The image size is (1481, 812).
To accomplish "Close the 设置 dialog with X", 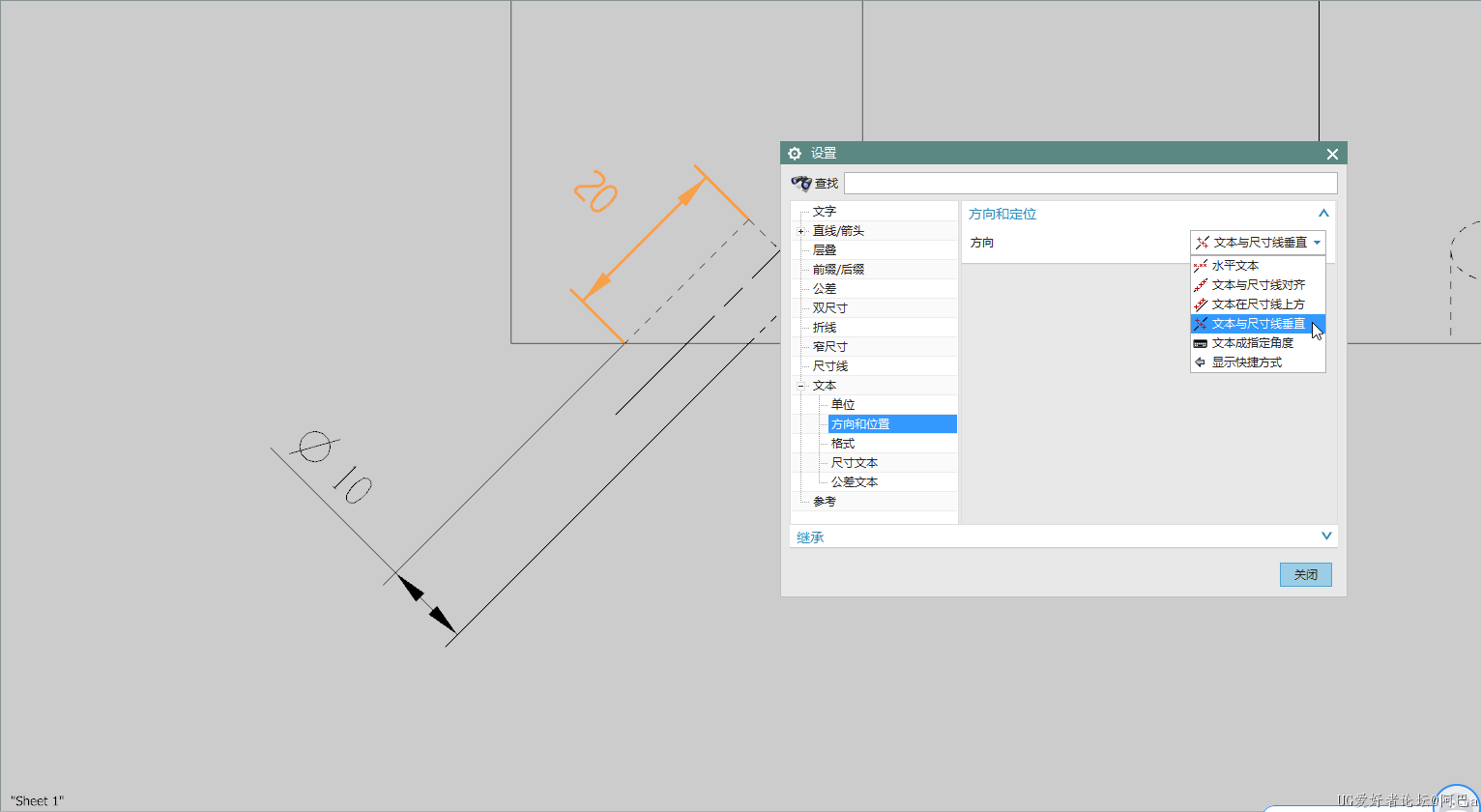I will point(1332,154).
